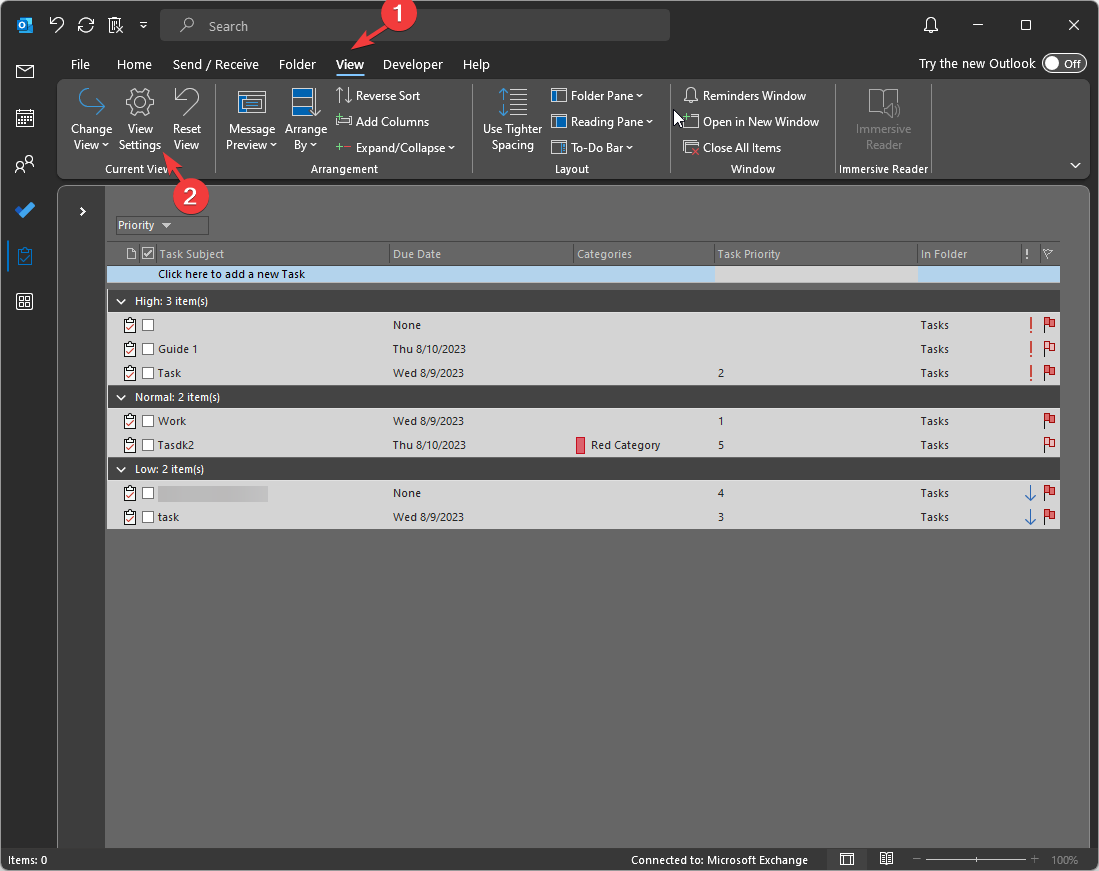Screen dimensions: 1099x871
Task: Open Mail from the navigation sidebar
Action: 24,71
